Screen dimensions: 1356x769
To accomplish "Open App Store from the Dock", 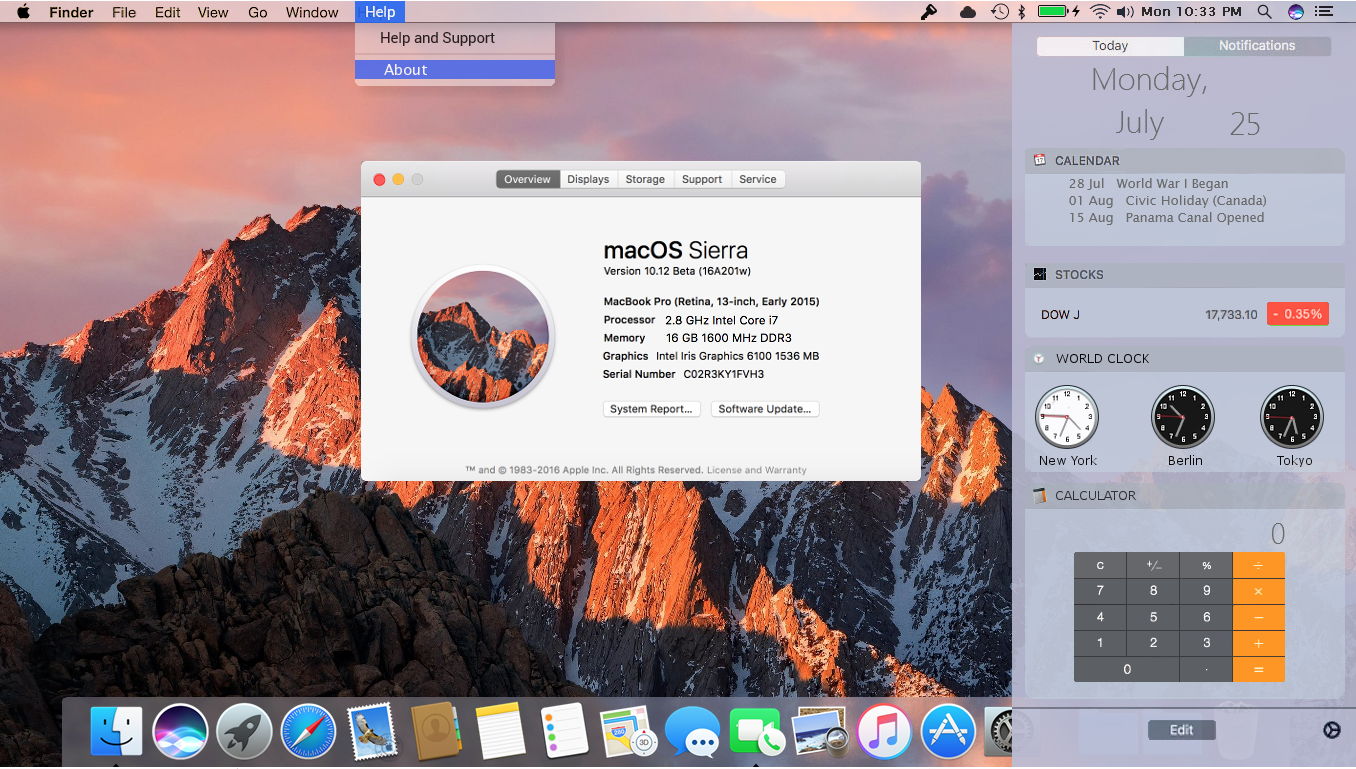I will pos(948,731).
